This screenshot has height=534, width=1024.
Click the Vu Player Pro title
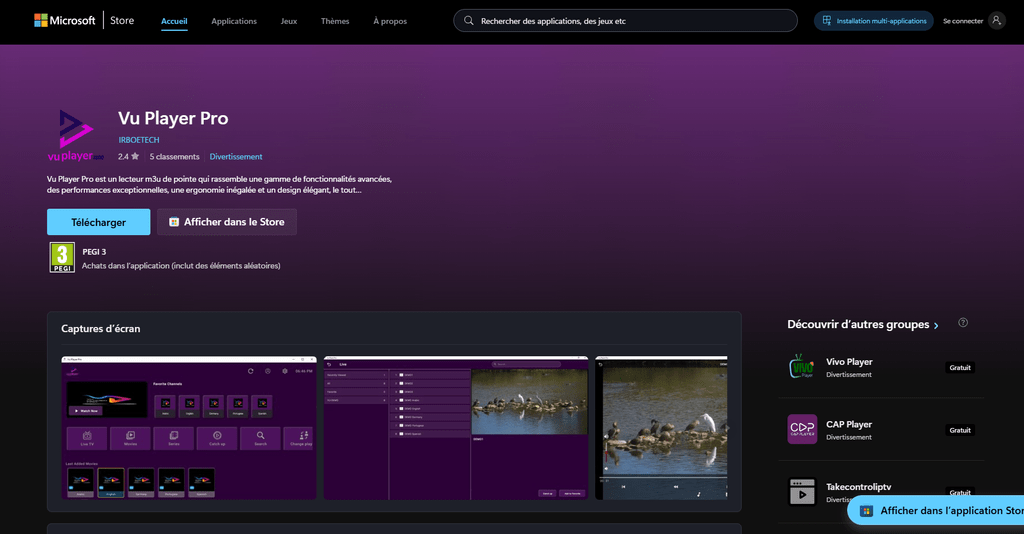(173, 118)
